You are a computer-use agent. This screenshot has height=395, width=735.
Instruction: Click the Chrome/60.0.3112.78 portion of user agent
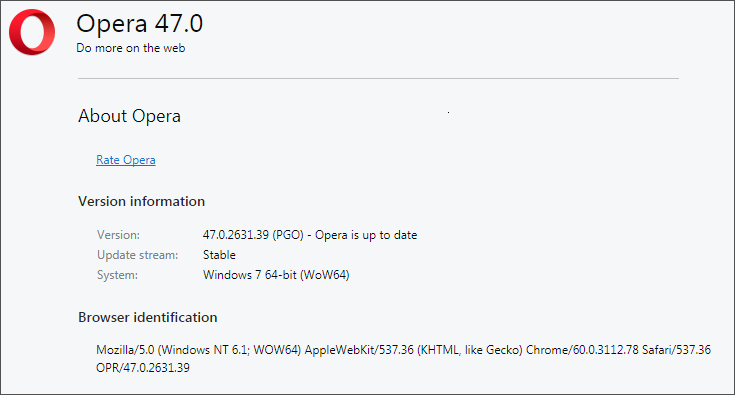coord(582,350)
